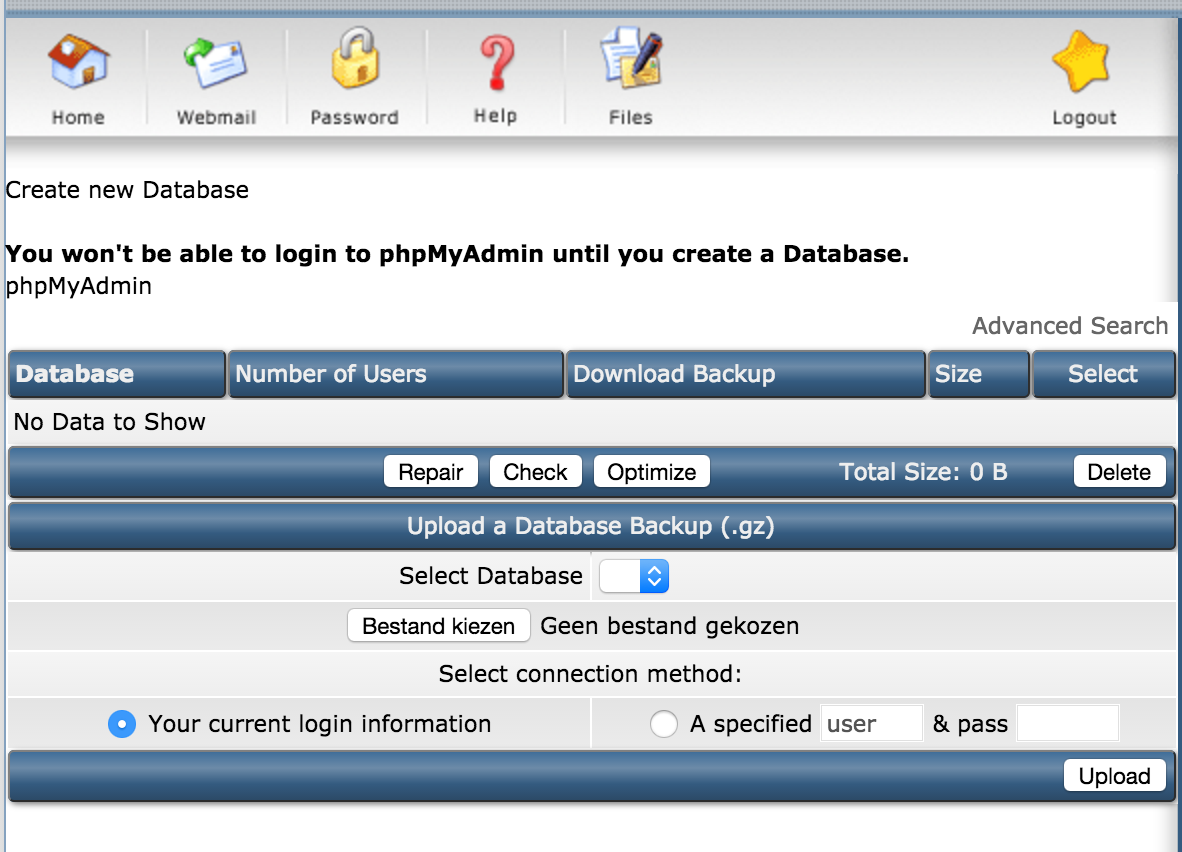Click the Password padlock icon
Screen dimensions: 1182x852
coord(354,60)
